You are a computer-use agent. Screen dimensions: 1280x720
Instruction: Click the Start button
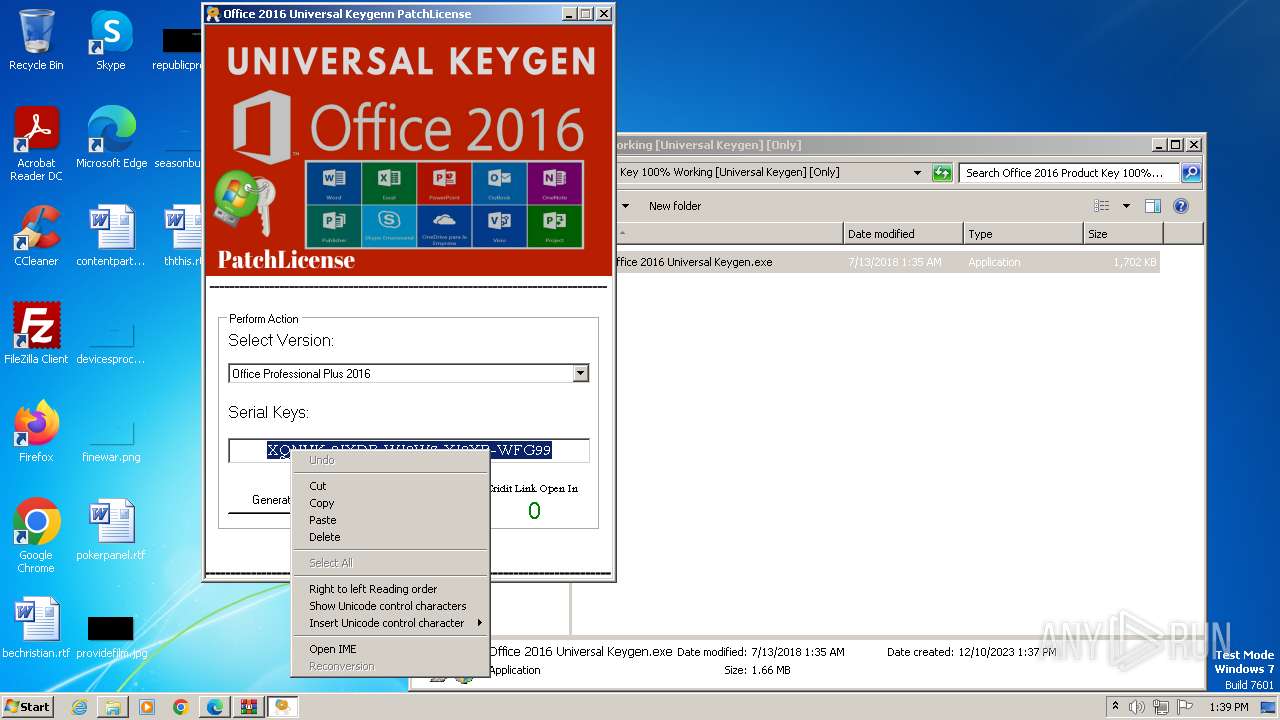[28, 707]
